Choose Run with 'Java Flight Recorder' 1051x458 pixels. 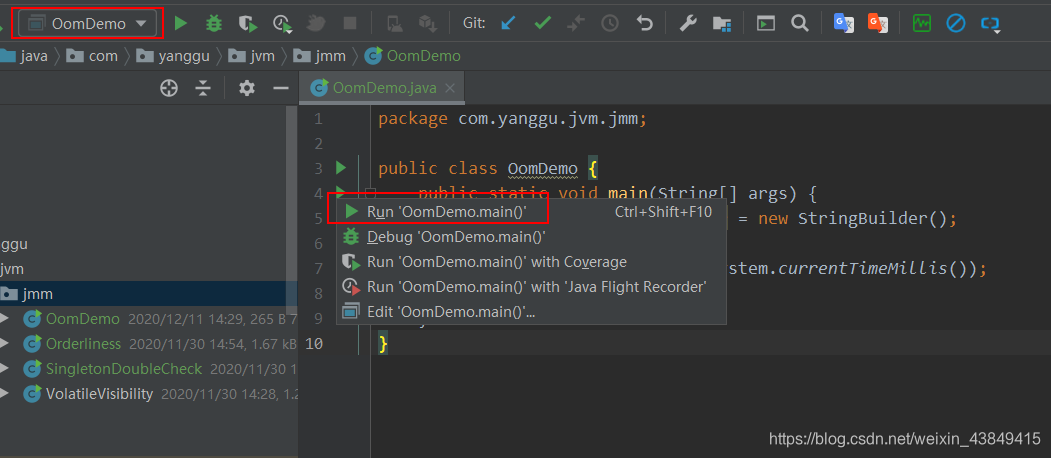531,287
